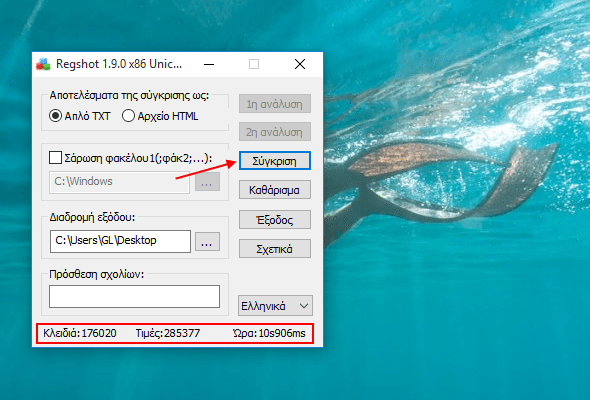
Task: Click the Πρόσθεση σχολίων comment field
Action: click(x=134, y=297)
